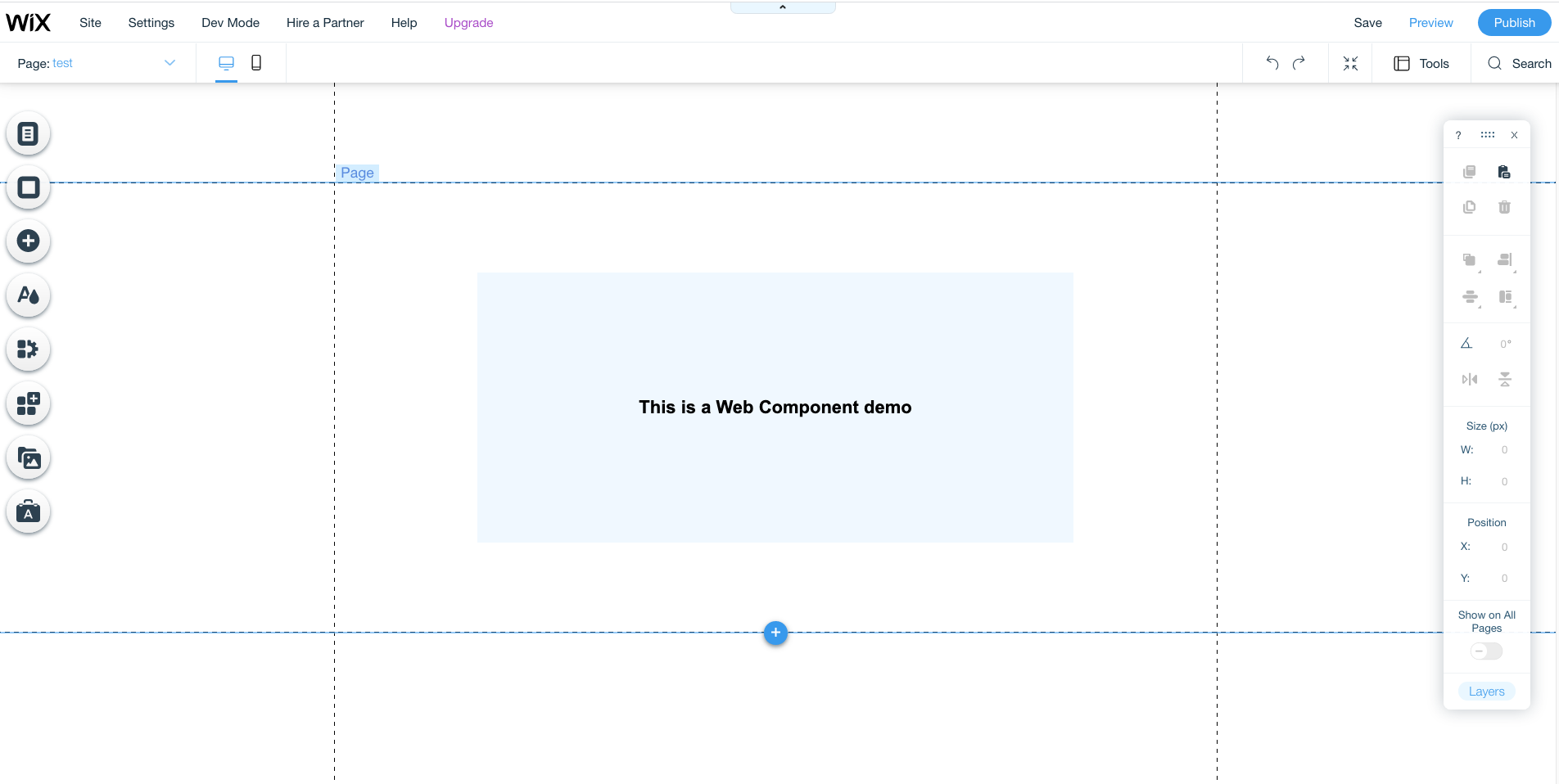
Task: Open the My Business apps grid icon
Action: coord(29,403)
